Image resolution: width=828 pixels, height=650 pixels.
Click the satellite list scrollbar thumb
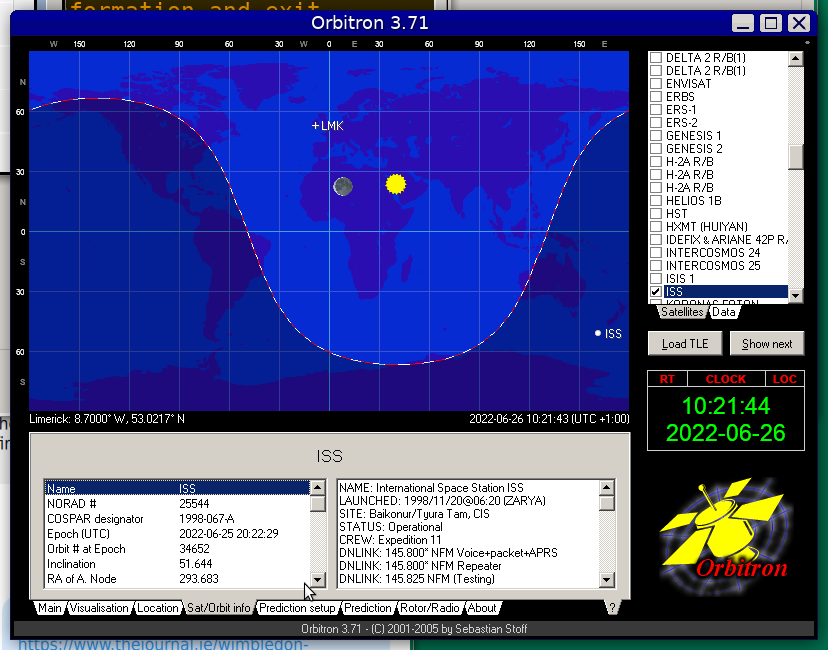click(796, 158)
